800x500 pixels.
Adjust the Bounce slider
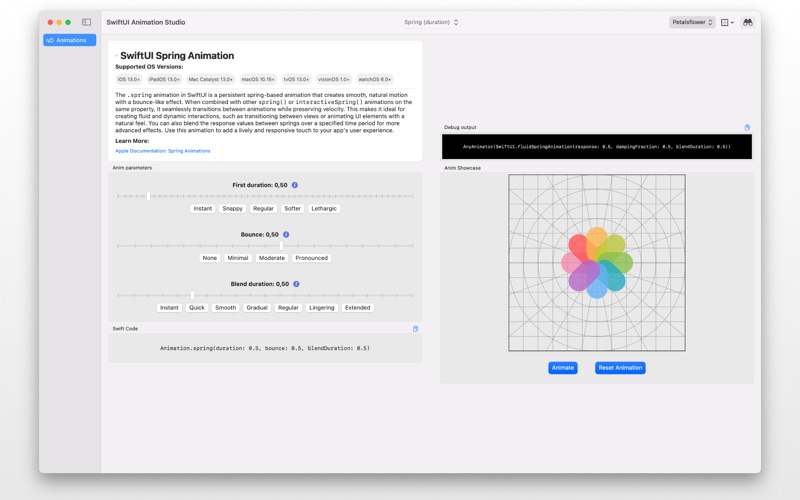click(x=265, y=245)
